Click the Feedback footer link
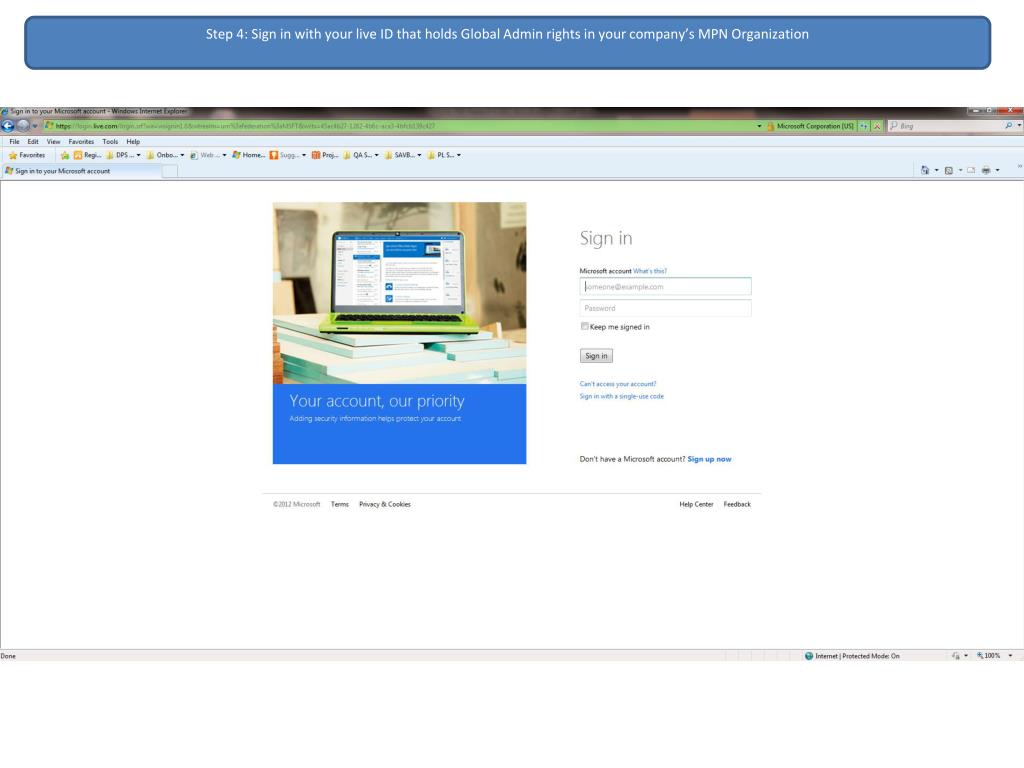The image size is (1024, 768). pyautogui.click(x=737, y=504)
